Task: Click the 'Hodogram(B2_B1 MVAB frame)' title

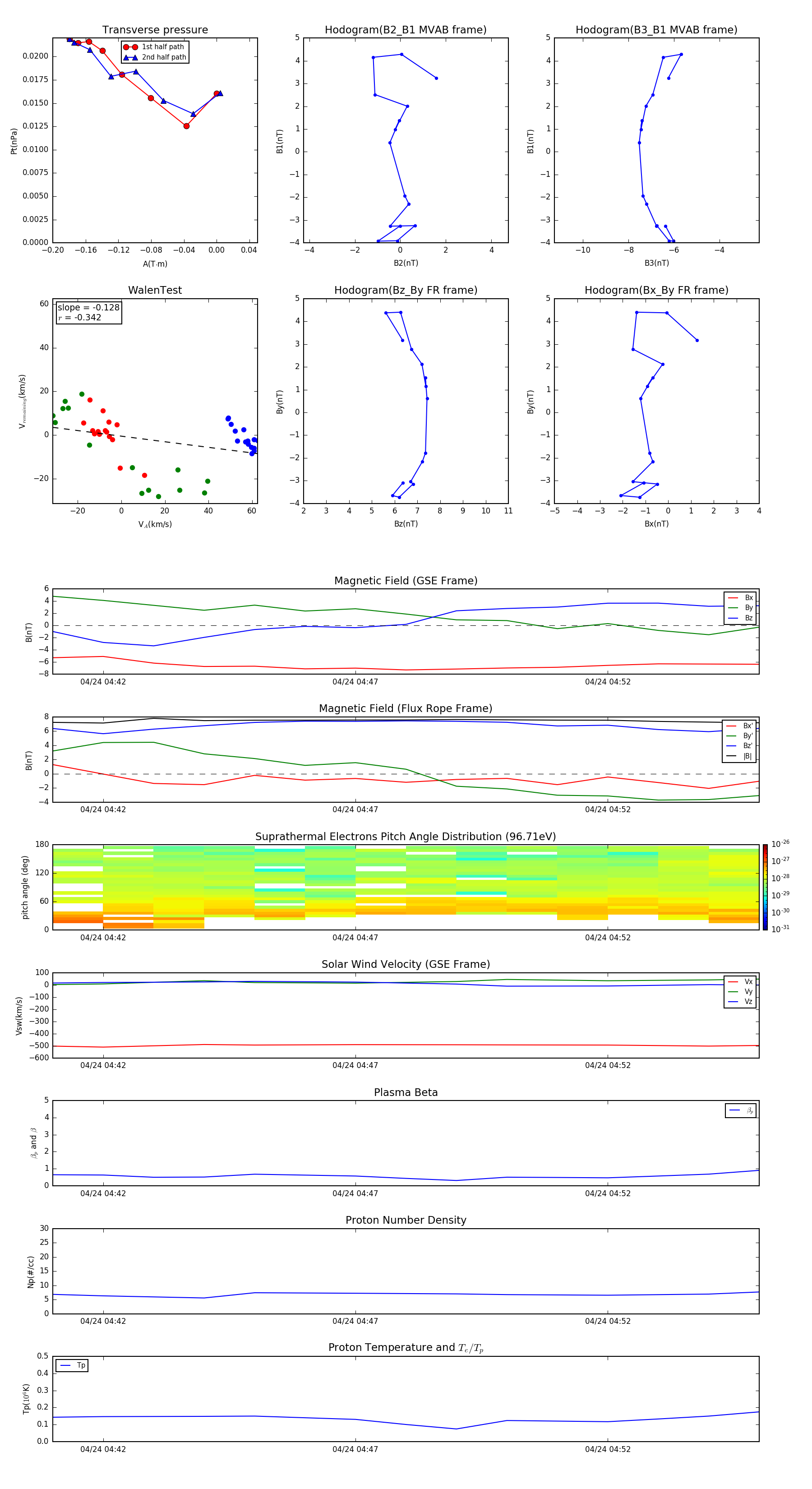Action: 406,30
